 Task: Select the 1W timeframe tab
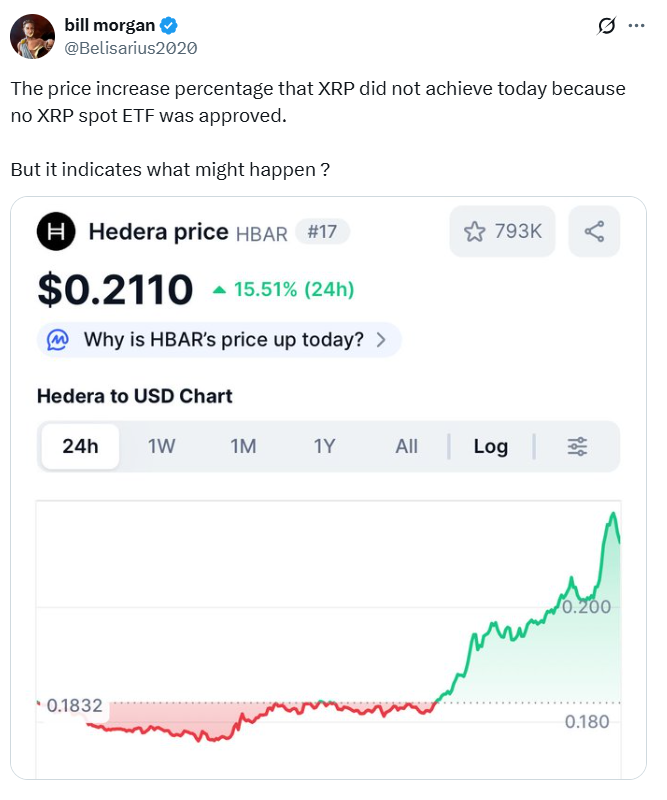pyautogui.click(x=164, y=447)
